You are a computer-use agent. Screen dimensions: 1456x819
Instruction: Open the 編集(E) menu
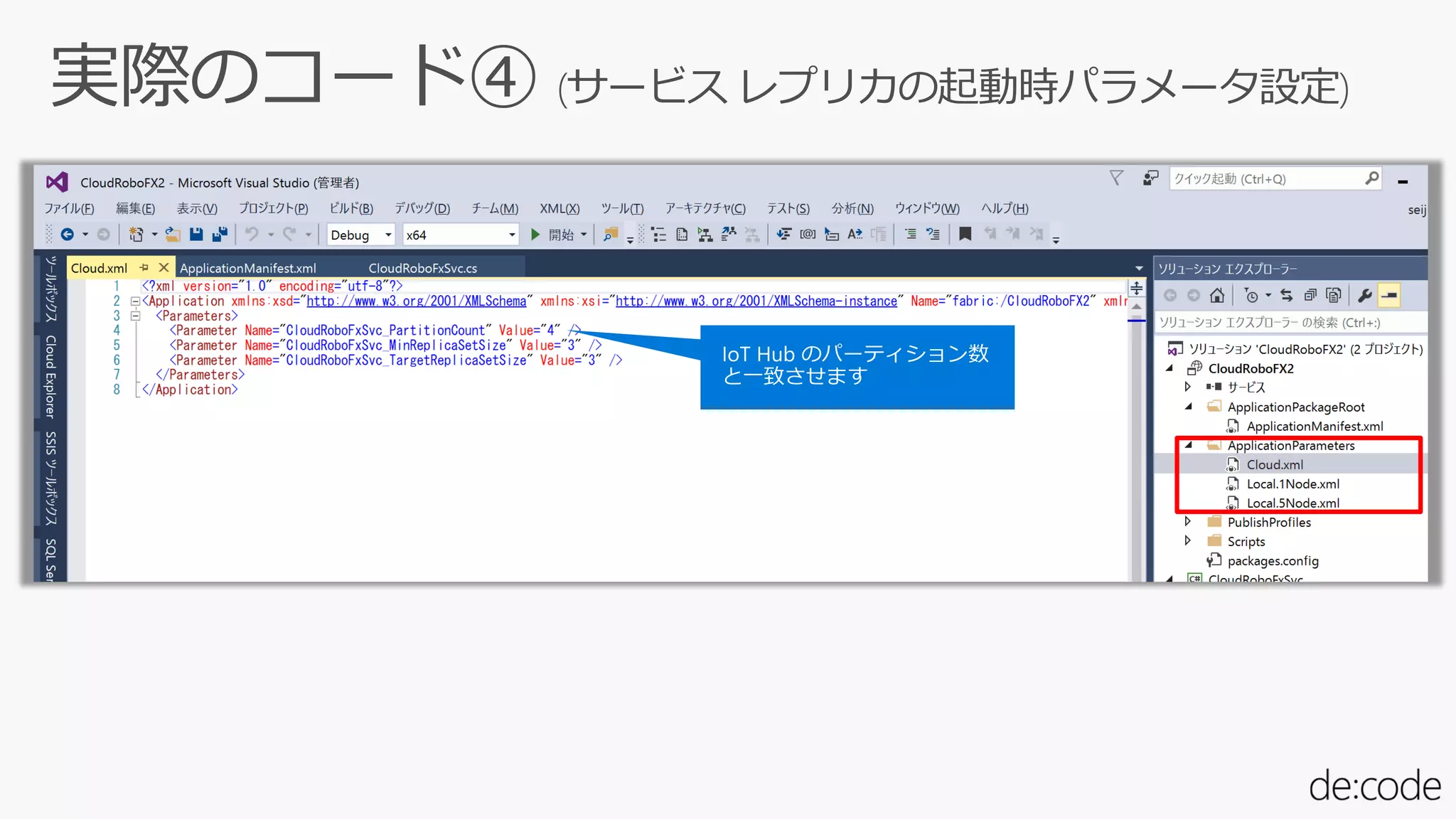[x=135, y=208]
